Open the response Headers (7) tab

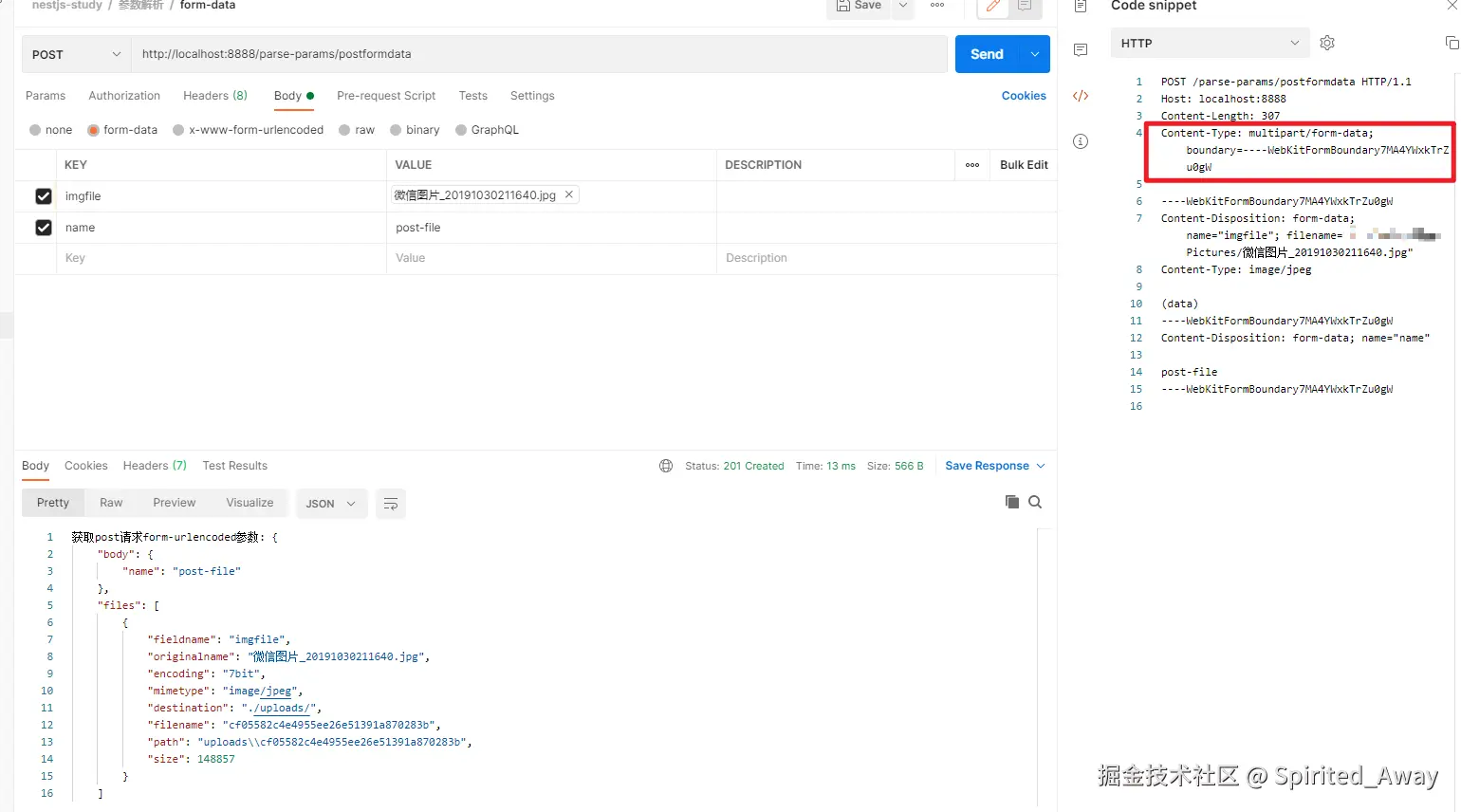click(155, 466)
